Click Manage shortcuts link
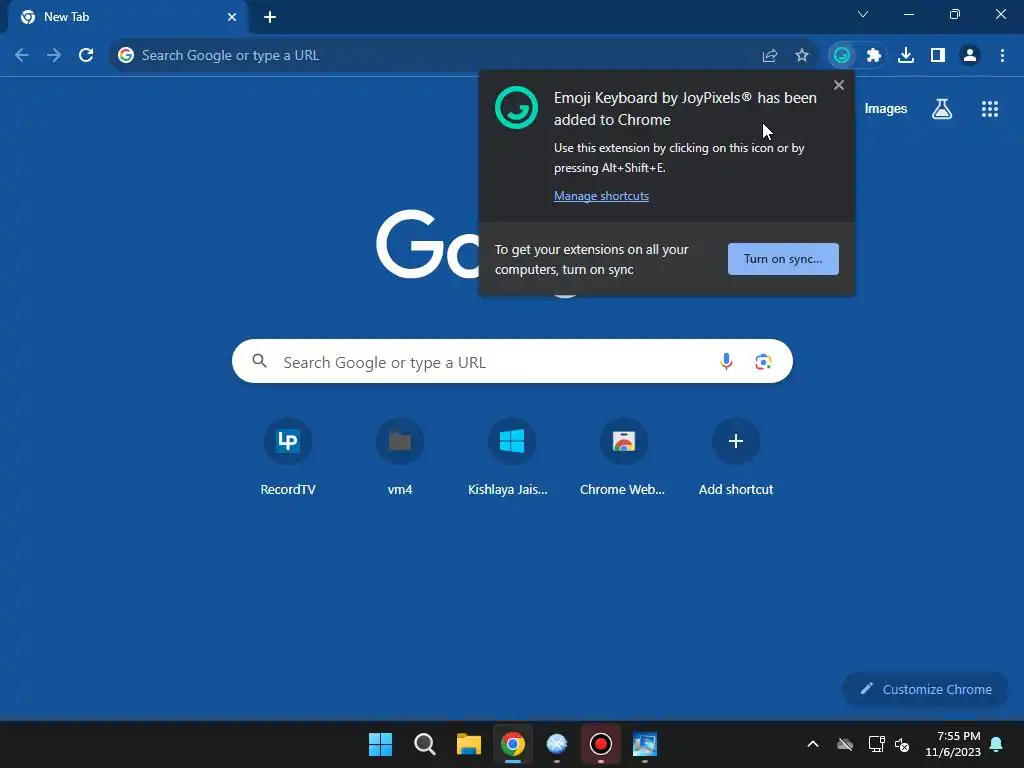Image resolution: width=1024 pixels, height=768 pixels. 601,196
